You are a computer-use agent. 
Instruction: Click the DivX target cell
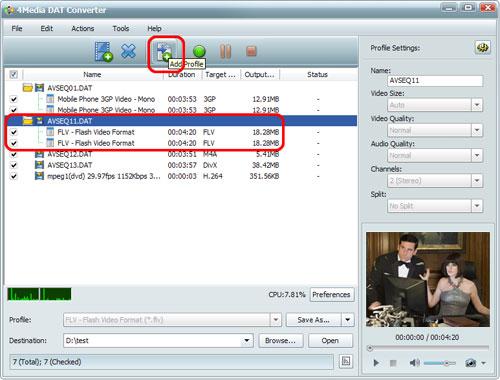210,165
